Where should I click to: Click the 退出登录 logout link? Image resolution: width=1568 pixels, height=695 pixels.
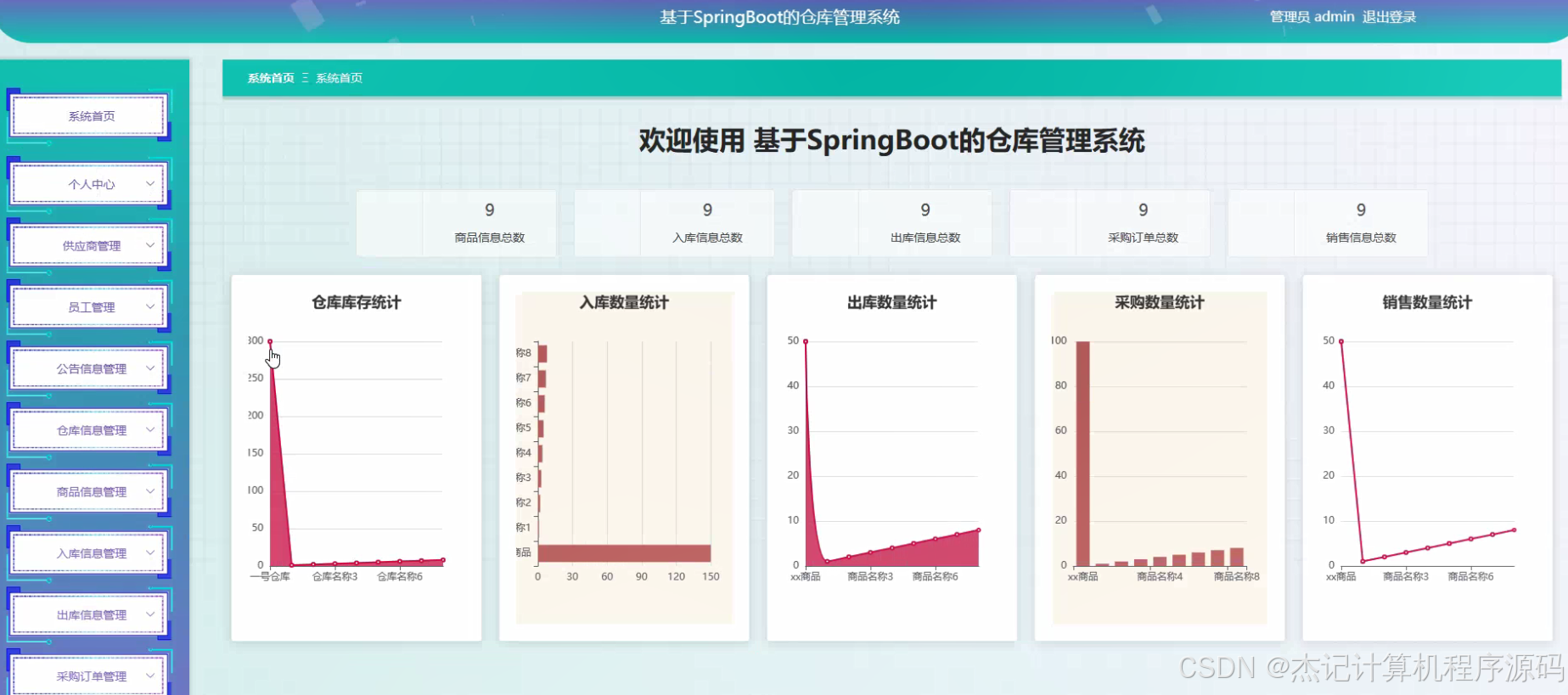pyautogui.click(x=1389, y=17)
